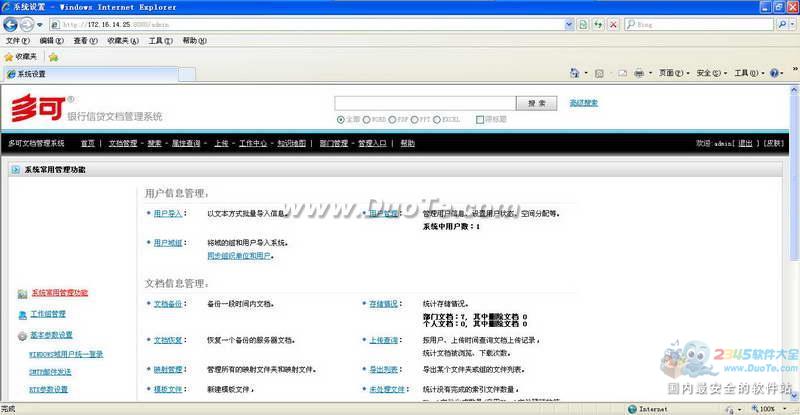Click the arrow icon beside 系统常用管理功能 header
This screenshot has width=800, height=415.
(16, 169)
